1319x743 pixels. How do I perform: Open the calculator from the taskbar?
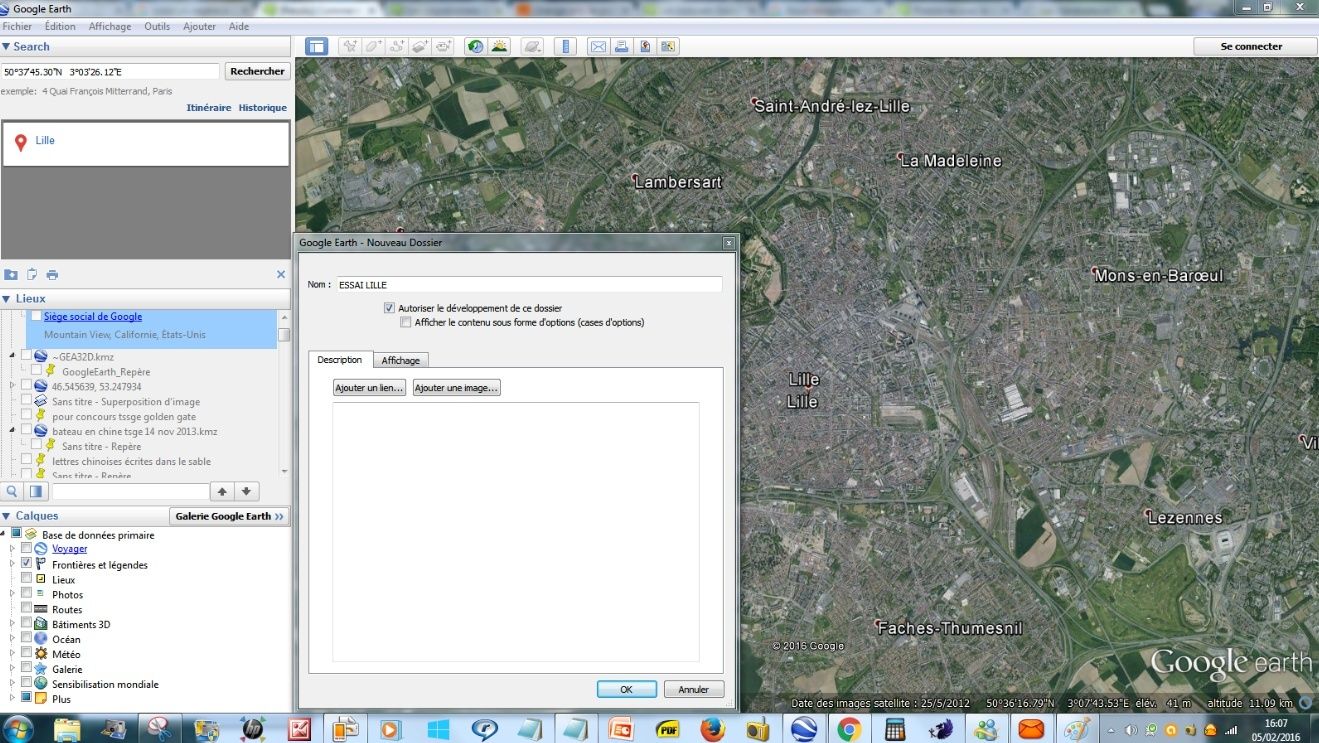(x=895, y=728)
